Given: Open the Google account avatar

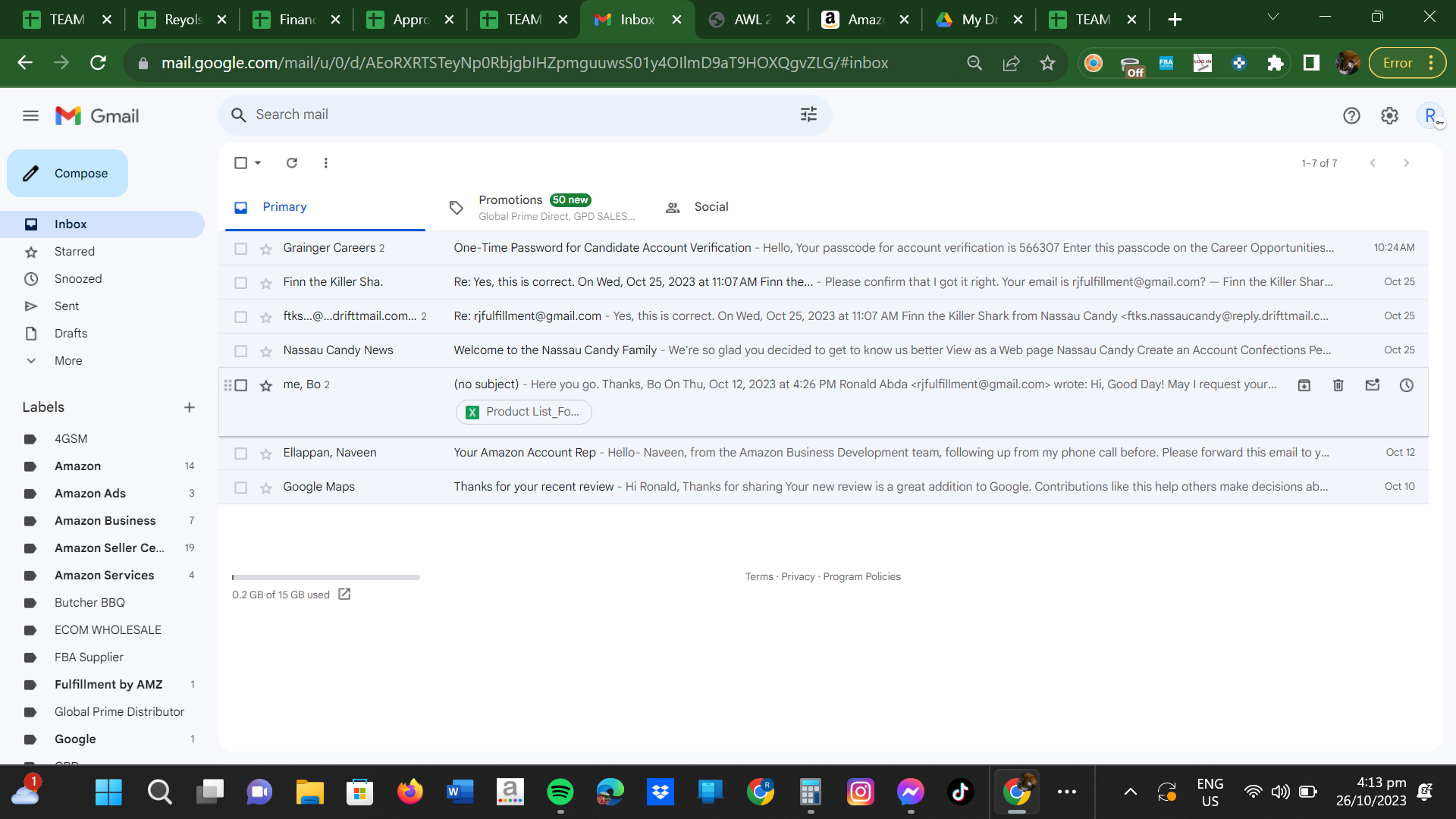Looking at the screenshot, I should pyautogui.click(x=1430, y=116).
